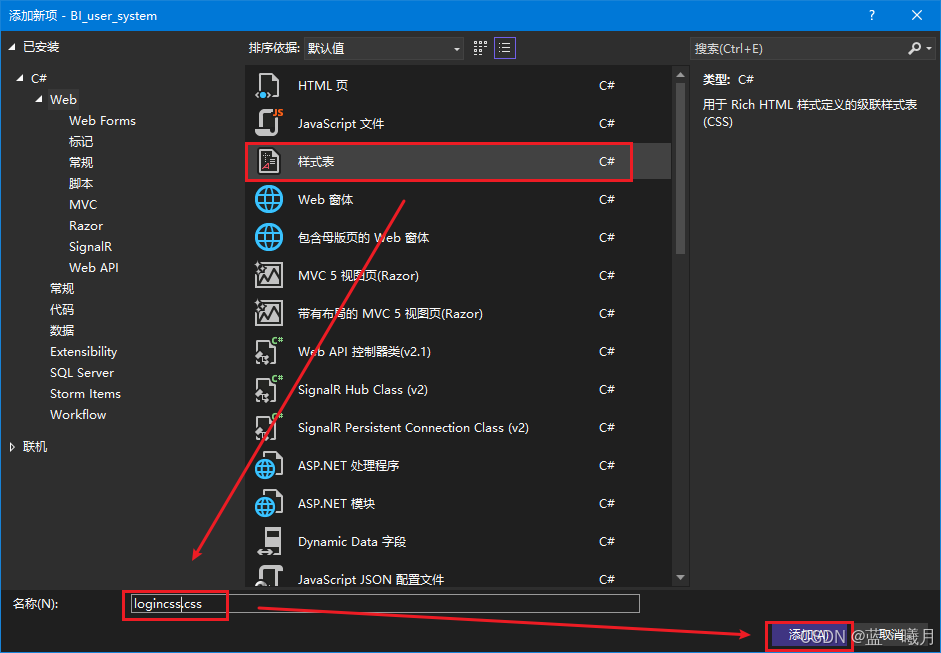Screen dimensions: 941x653
Task: Switch to small icons list view
Action: pos(505,48)
